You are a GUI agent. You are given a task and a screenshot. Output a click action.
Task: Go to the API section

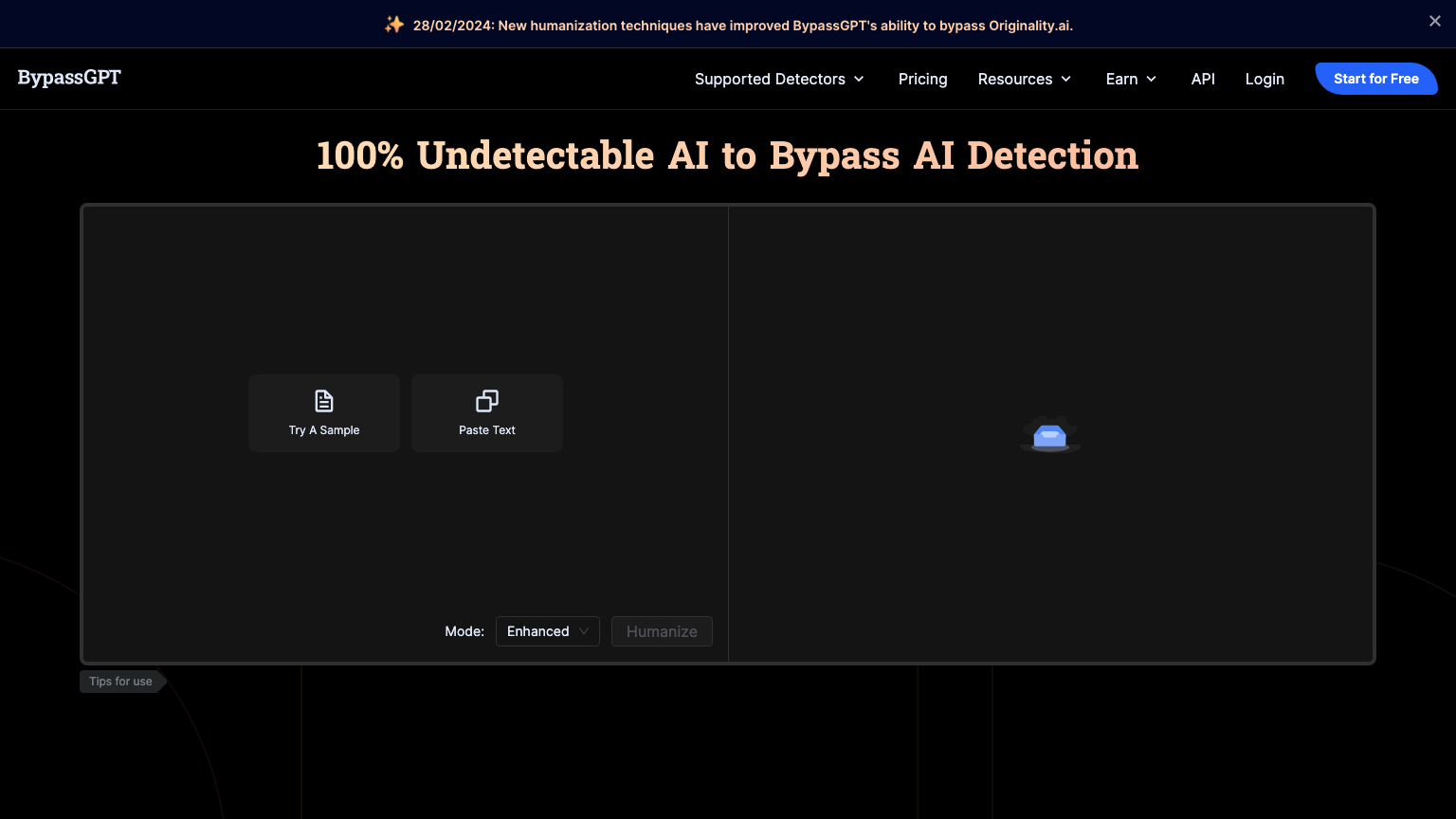pos(1203,79)
